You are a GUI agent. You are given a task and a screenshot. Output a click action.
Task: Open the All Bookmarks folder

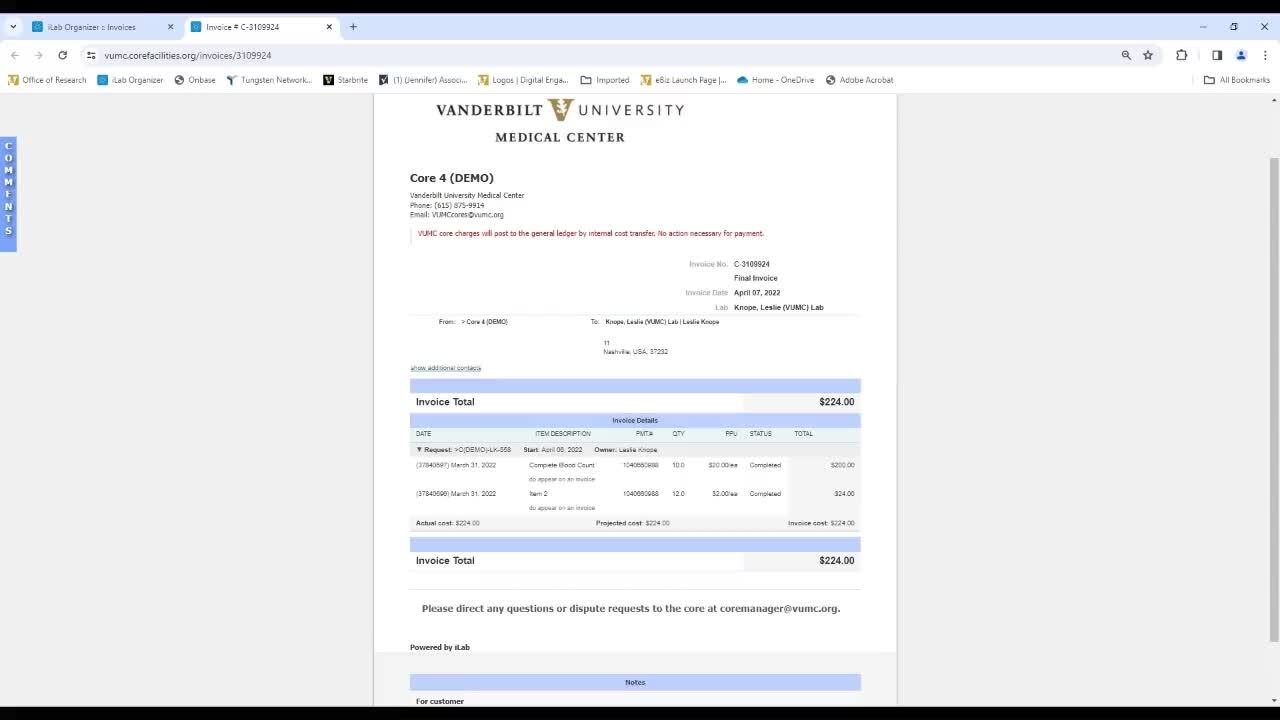click(1236, 80)
